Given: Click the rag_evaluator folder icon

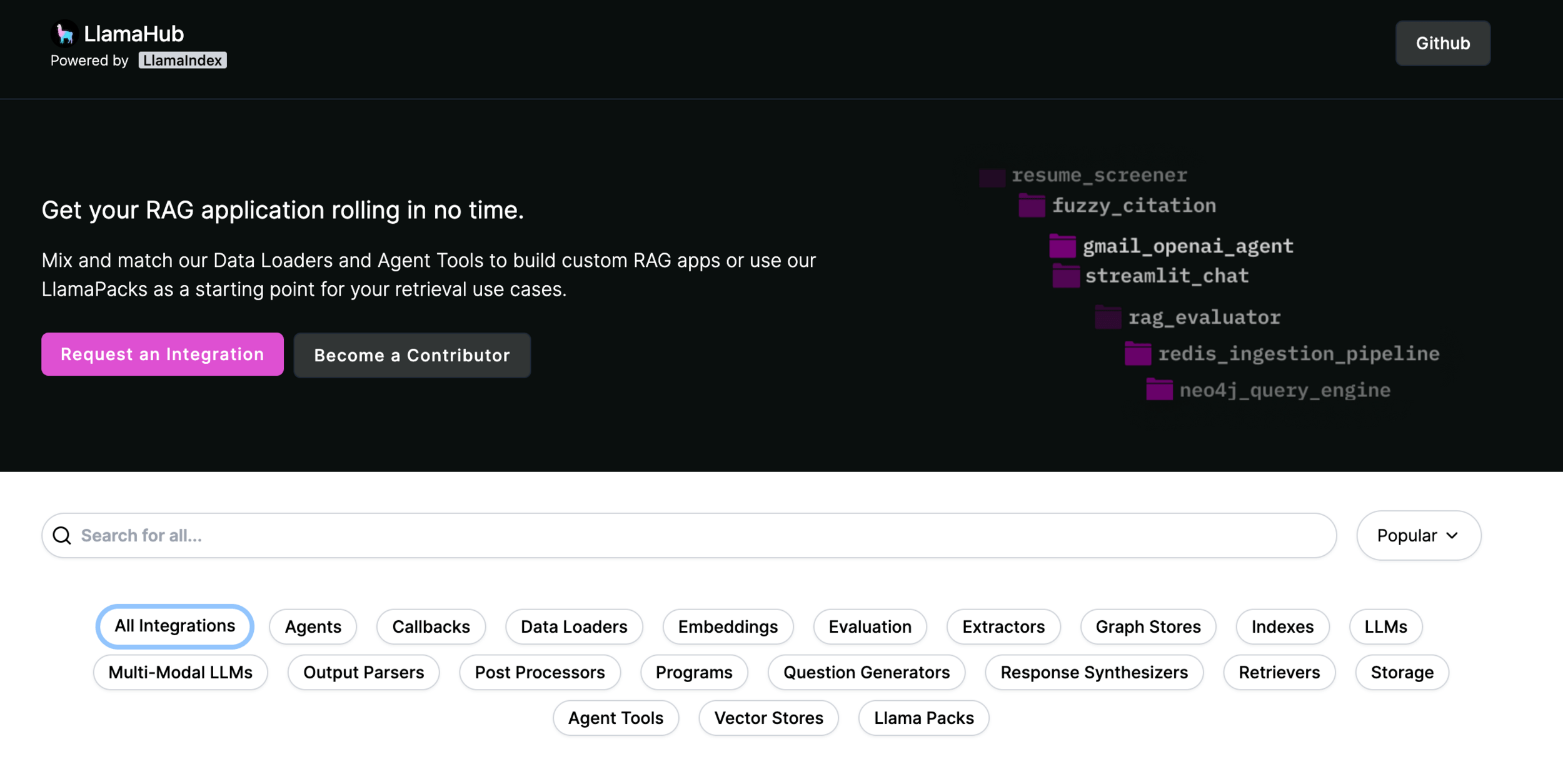Looking at the screenshot, I should point(1108,318).
